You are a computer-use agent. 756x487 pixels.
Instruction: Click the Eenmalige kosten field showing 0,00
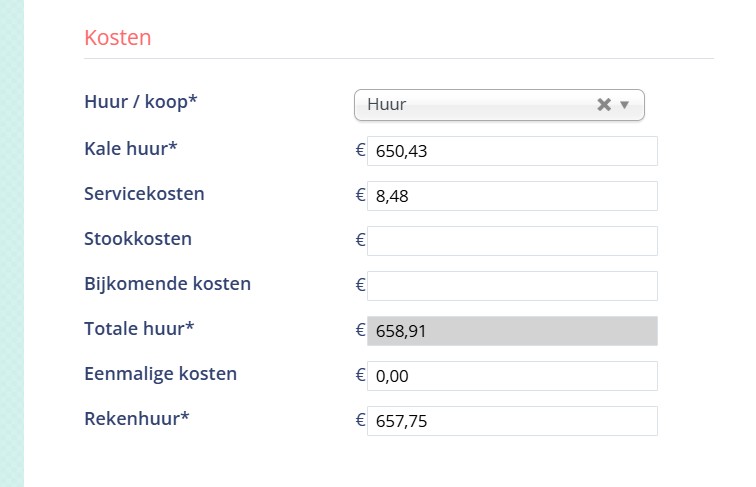(512, 376)
